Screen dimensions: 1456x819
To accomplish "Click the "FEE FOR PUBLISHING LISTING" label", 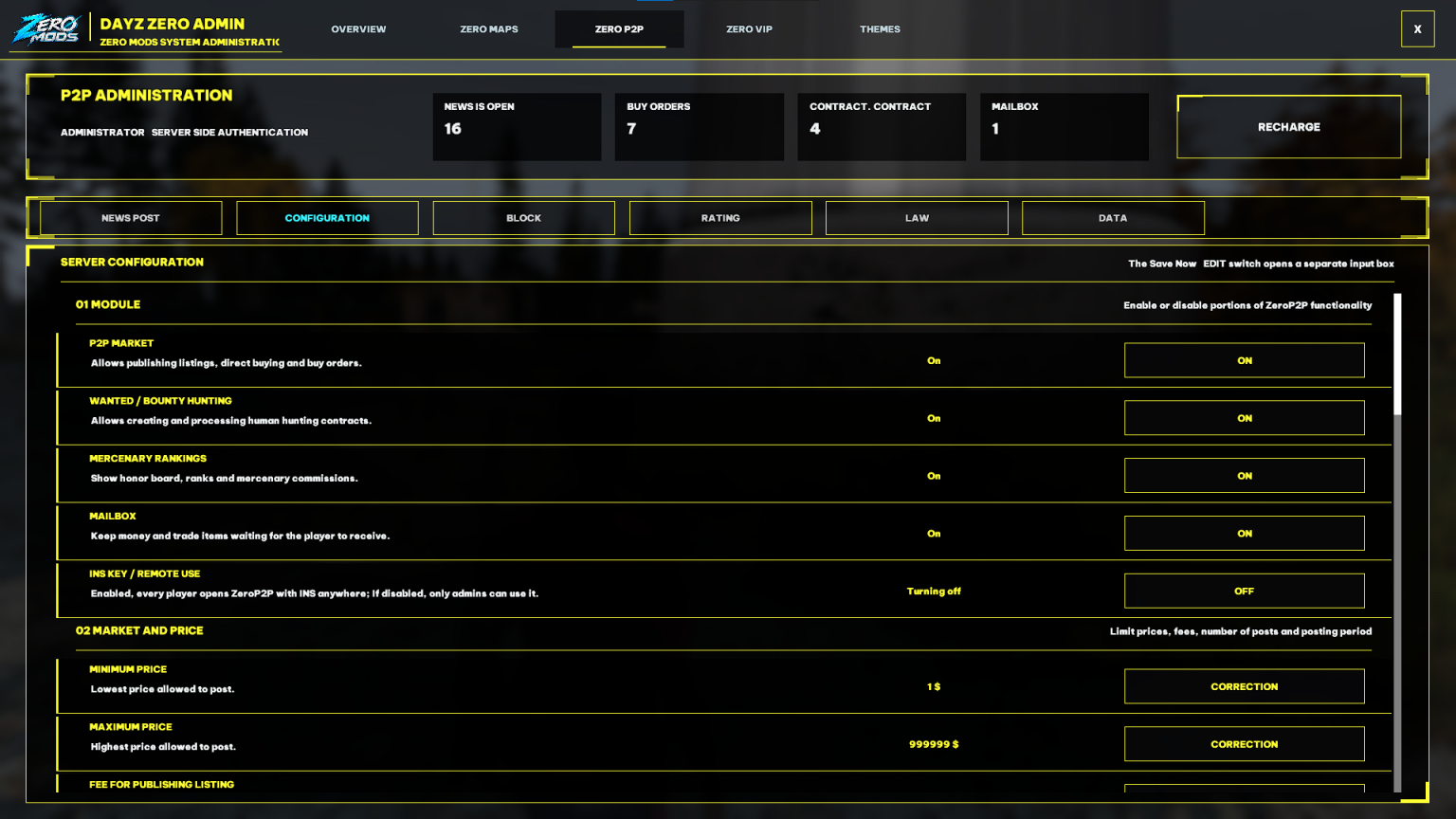I will pyautogui.click(x=161, y=785).
